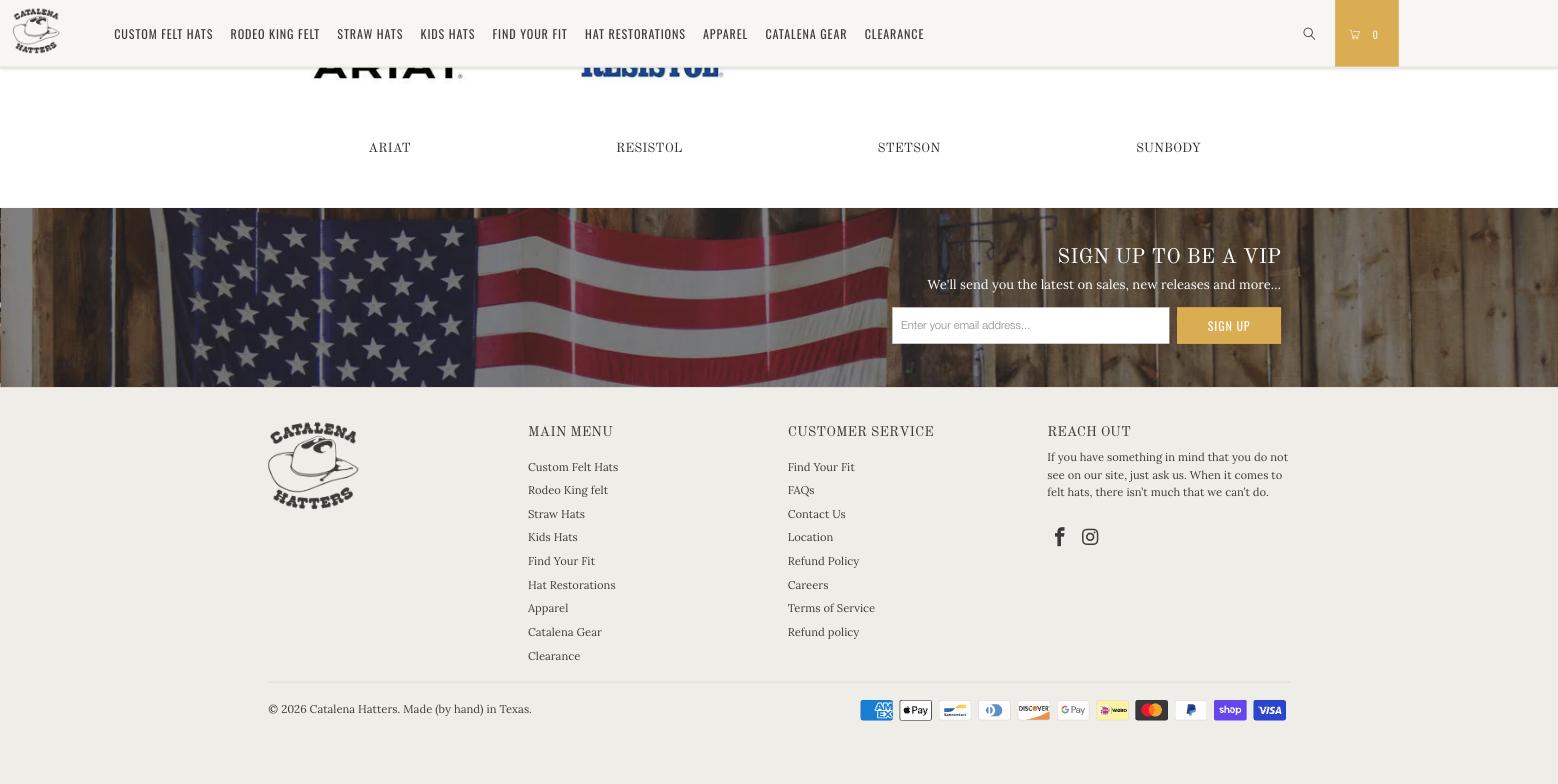Click the Mastercard payment icon

pos(1151,710)
